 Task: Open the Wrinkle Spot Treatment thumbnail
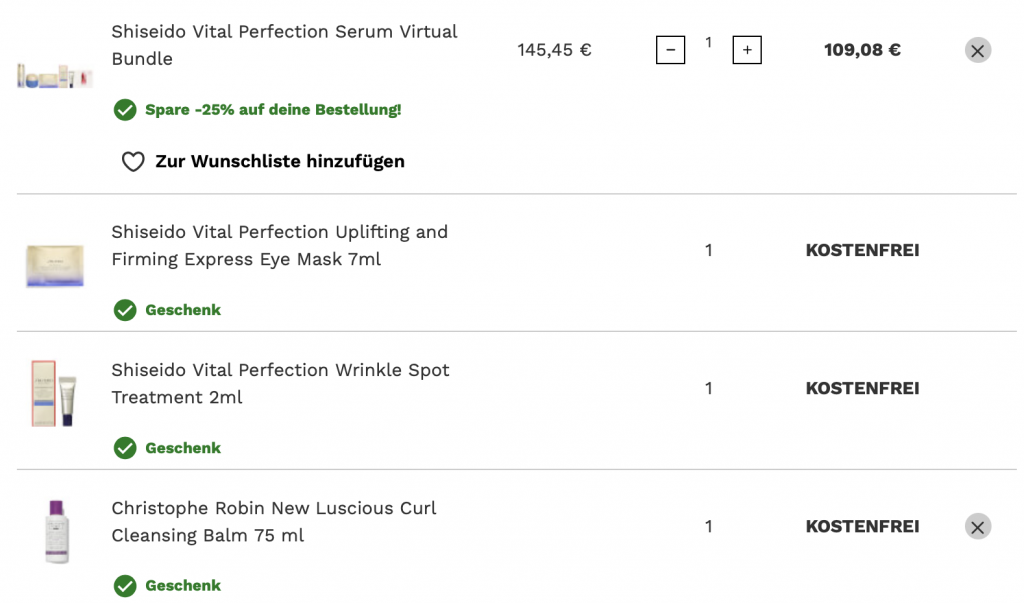[x=55, y=394]
